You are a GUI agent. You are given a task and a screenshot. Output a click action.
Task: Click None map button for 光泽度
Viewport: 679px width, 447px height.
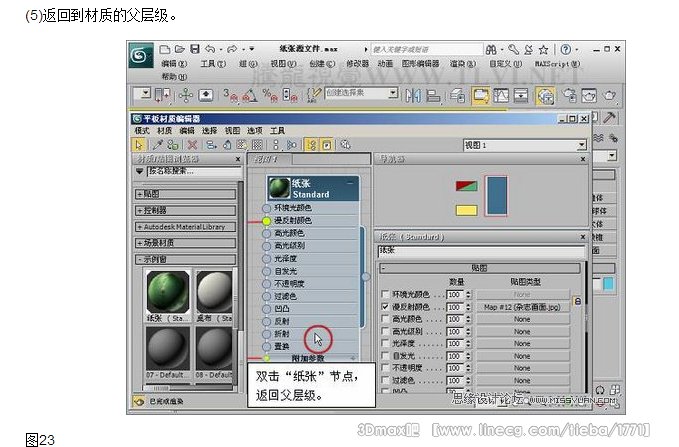coord(522,343)
